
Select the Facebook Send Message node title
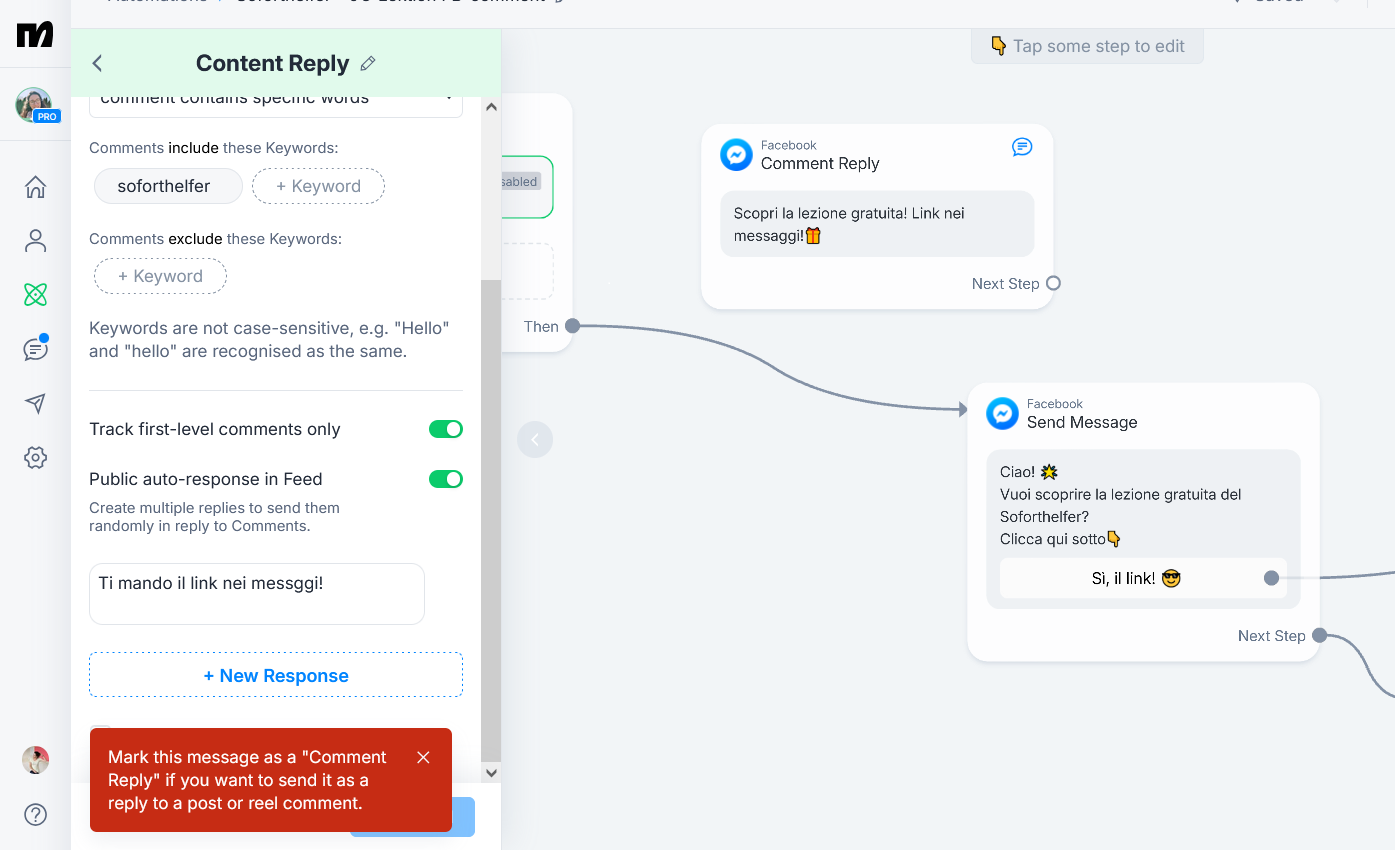click(x=1082, y=423)
